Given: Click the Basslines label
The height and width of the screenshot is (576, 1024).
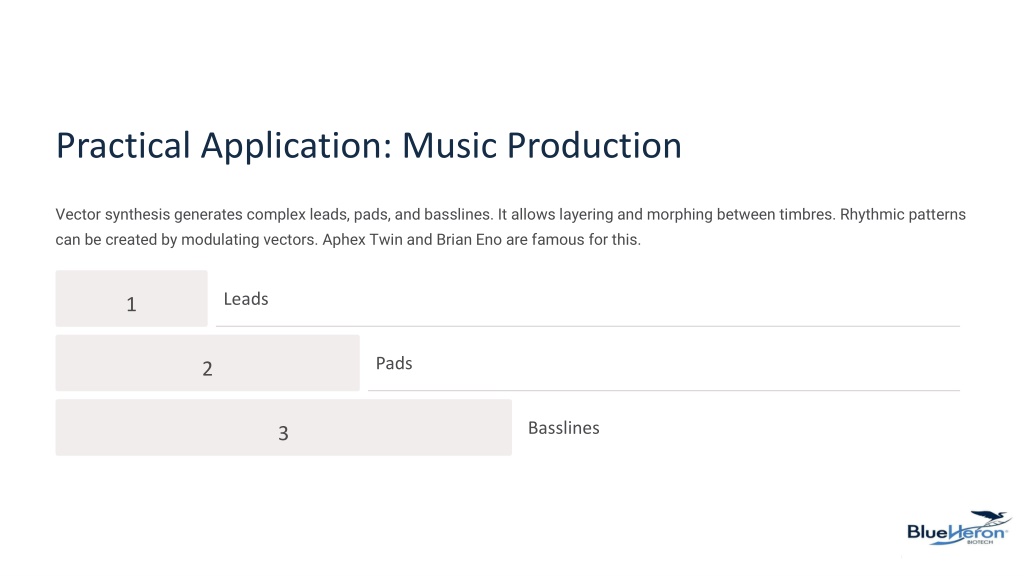Looking at the screenshot, I should tap(564, 428).
